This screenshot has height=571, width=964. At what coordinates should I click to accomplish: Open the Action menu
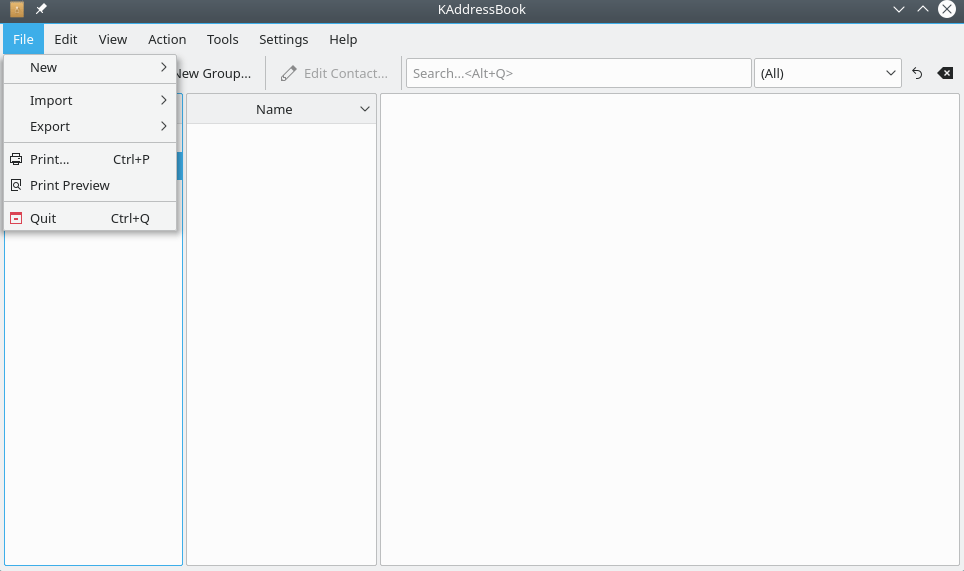(x=167, y=39)
